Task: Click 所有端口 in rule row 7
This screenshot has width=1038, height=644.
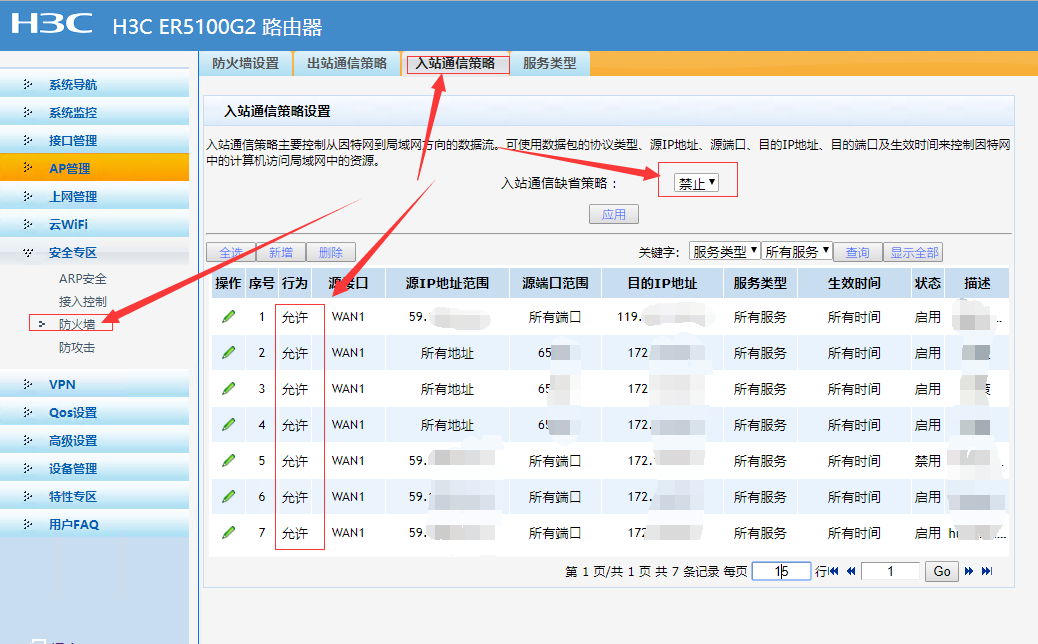Action: click(x=555, y=532)
